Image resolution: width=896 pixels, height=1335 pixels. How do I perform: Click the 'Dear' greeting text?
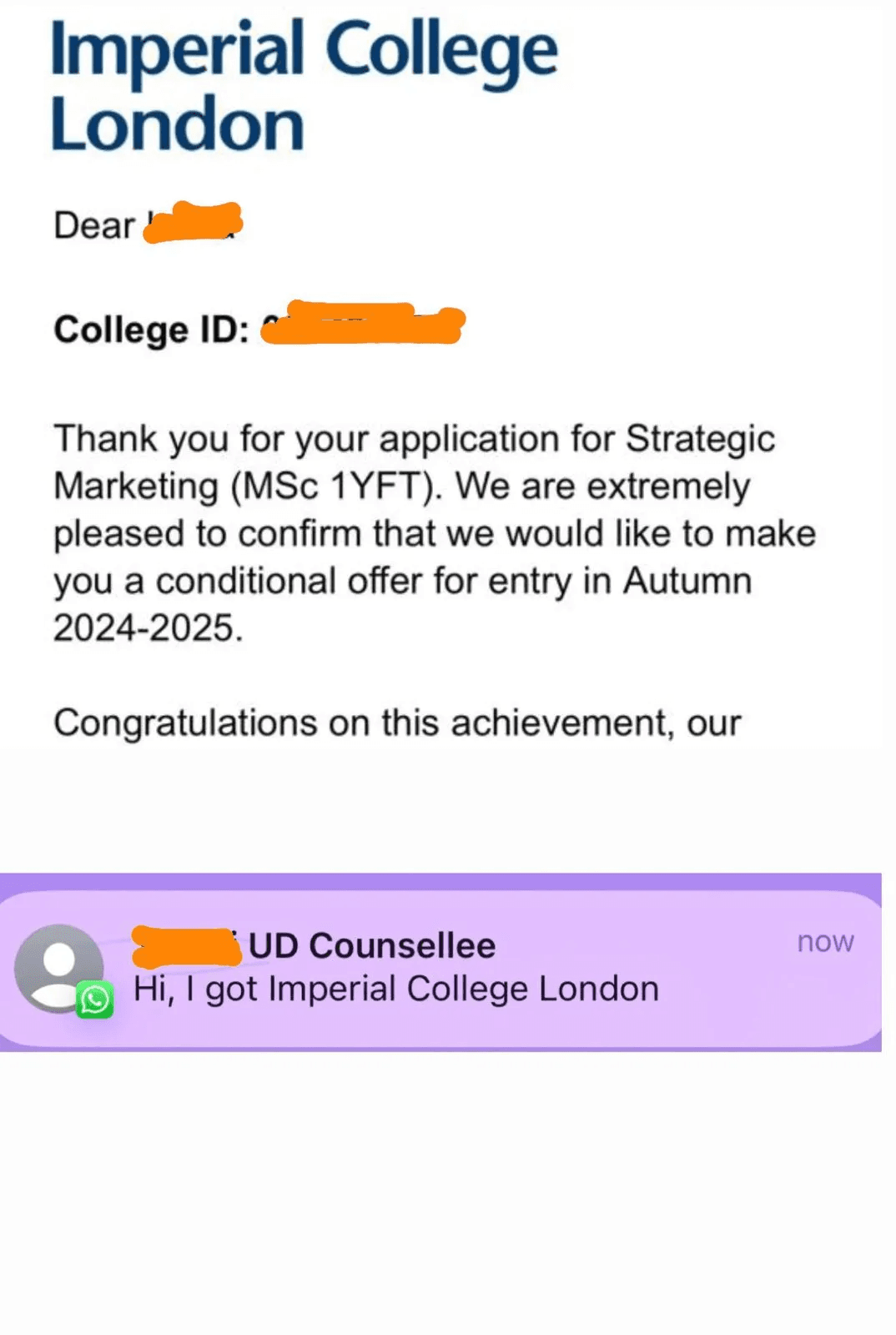(x=94, y=225)
